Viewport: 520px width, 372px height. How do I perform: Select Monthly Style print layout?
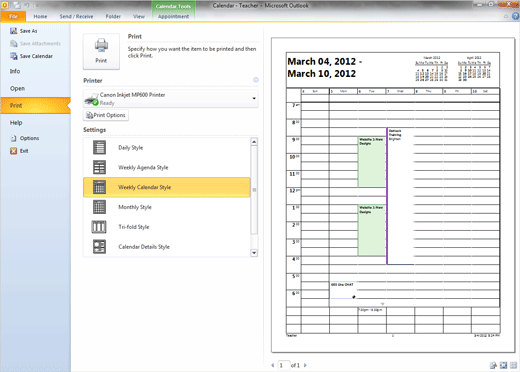(166, 207)
